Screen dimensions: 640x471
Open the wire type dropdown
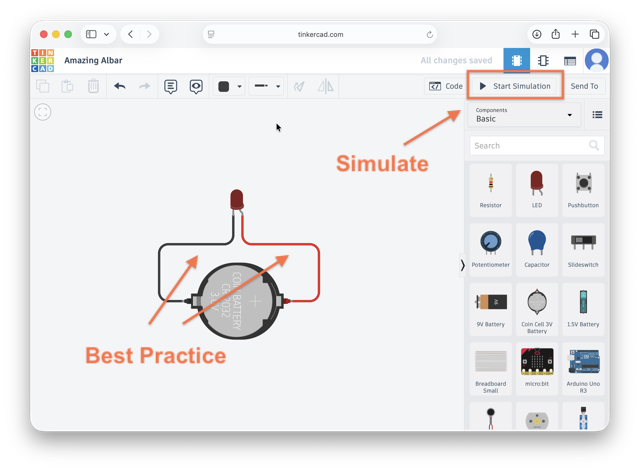pos(267,86)
